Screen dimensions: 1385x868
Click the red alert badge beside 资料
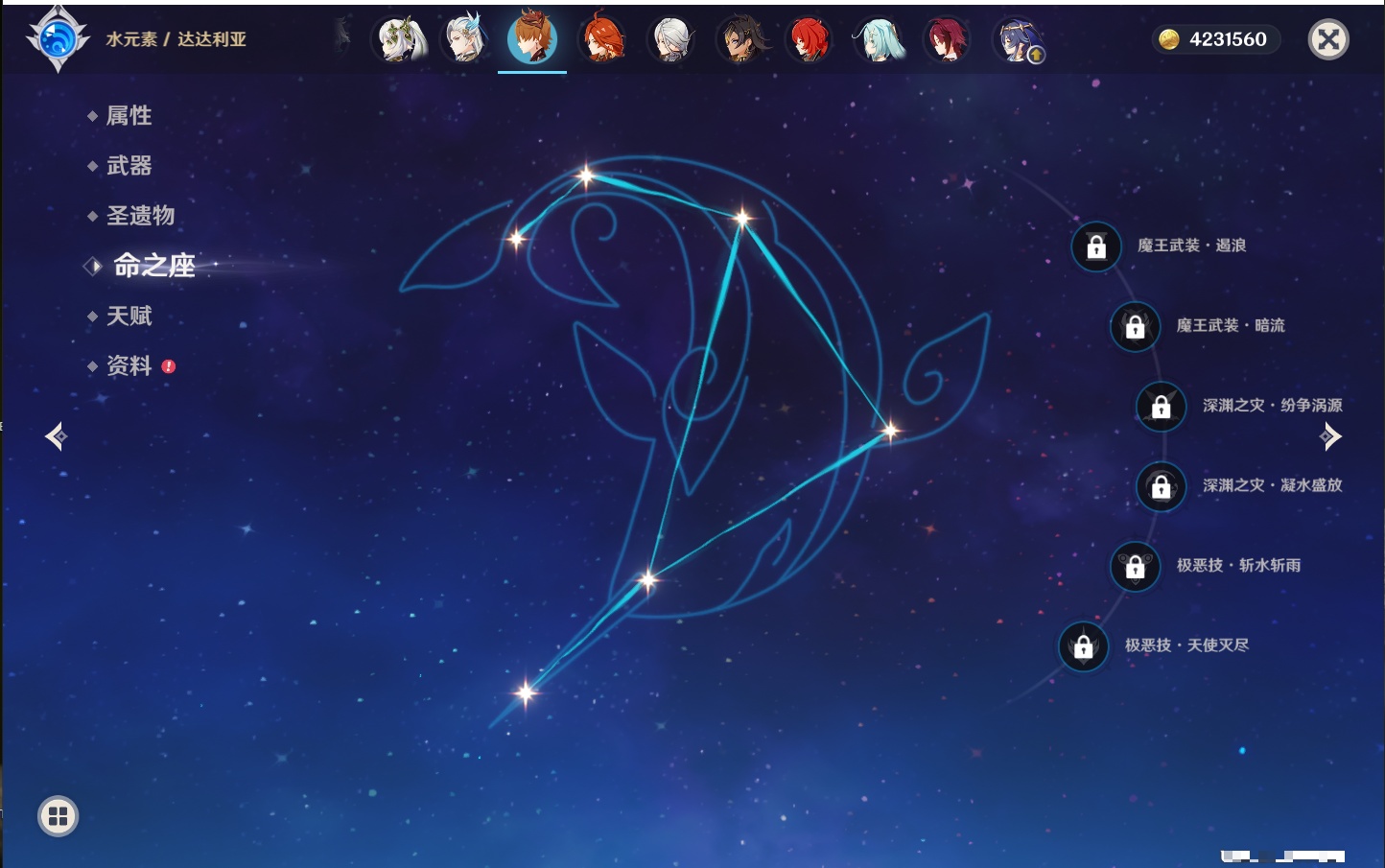(x=169, y=366)
